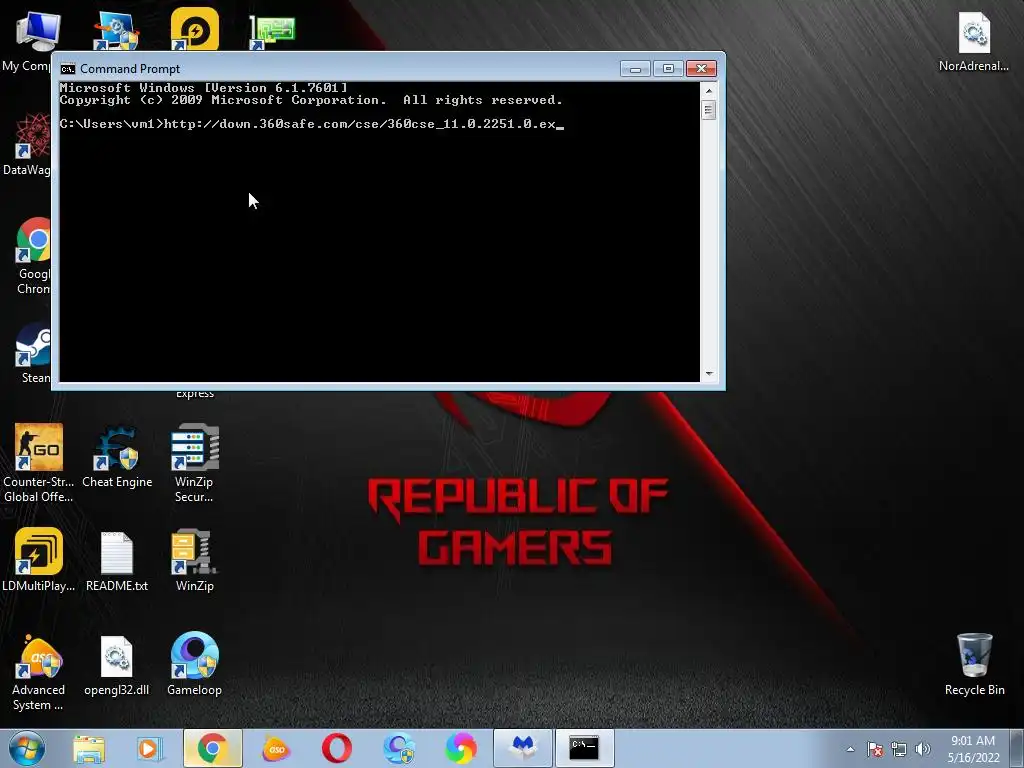The image size is (1024, 768).
Task: Launch Windows Media Player from taskbar
Action: click(x=150, y=748)
